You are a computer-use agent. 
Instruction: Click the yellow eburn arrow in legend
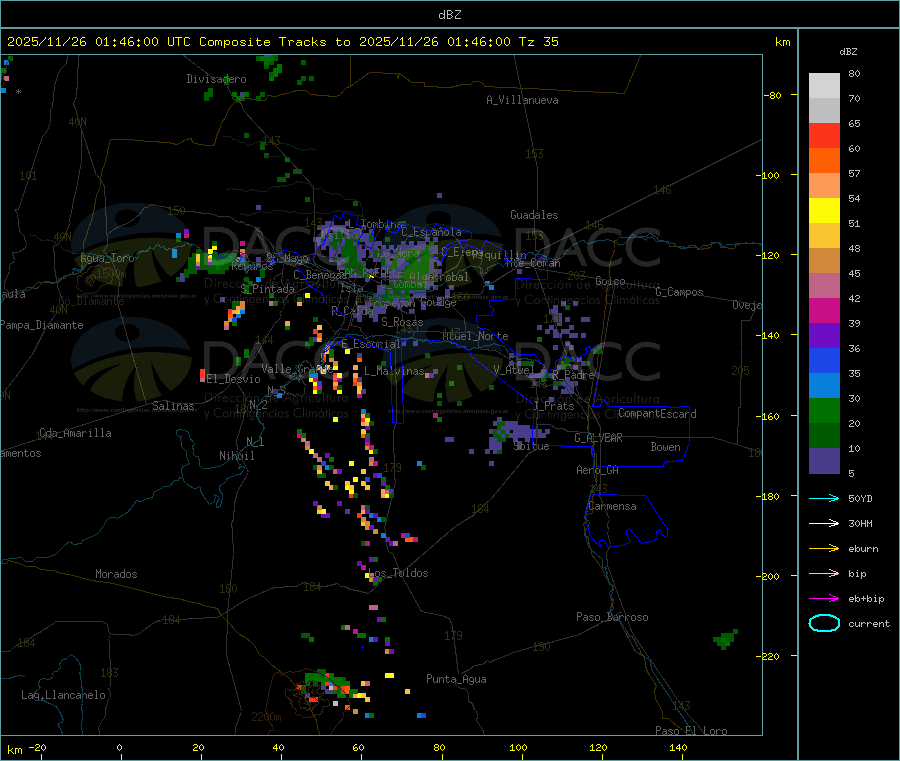tap(824, 548)
